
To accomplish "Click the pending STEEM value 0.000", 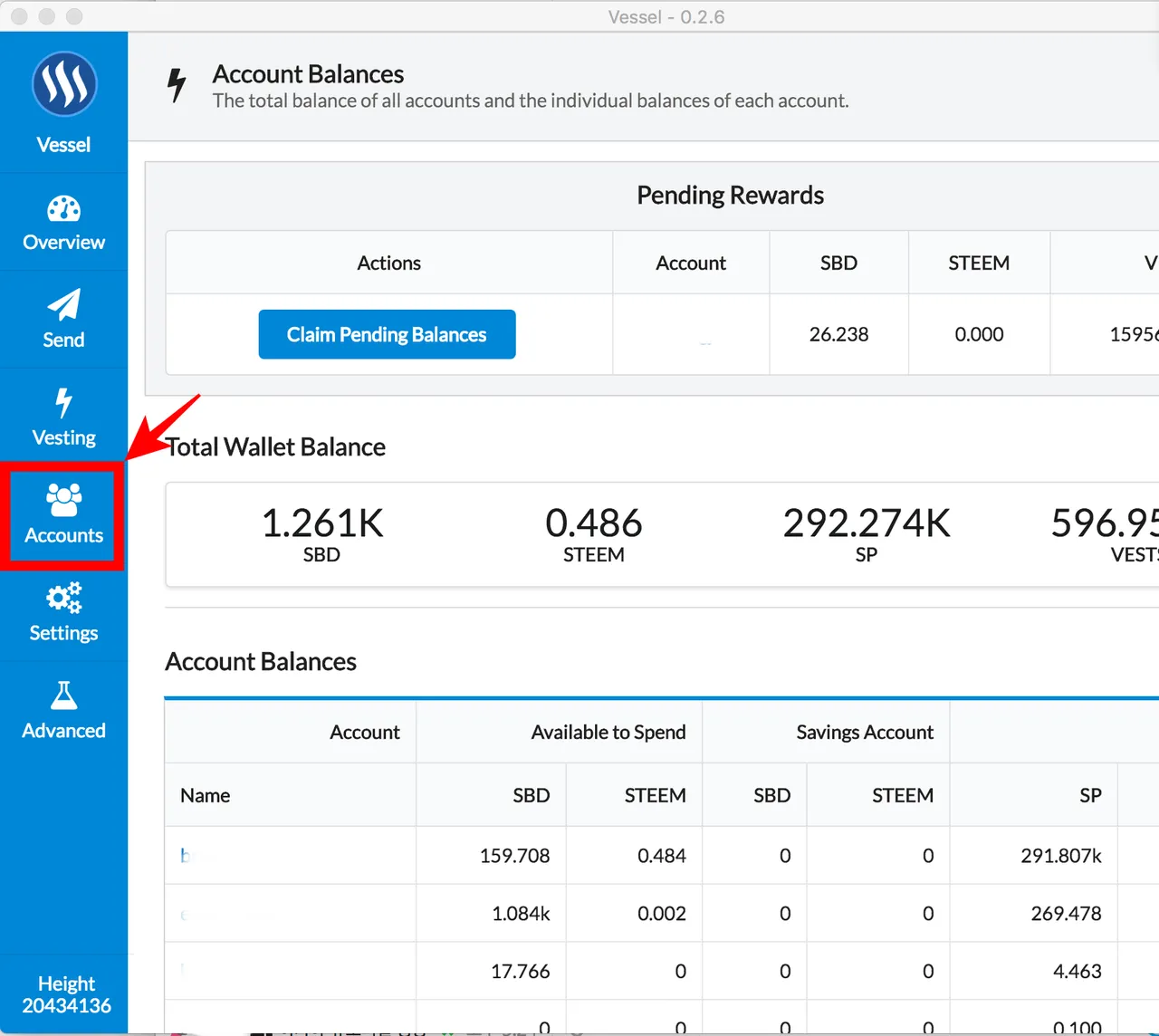I will [x=979, y=334].
